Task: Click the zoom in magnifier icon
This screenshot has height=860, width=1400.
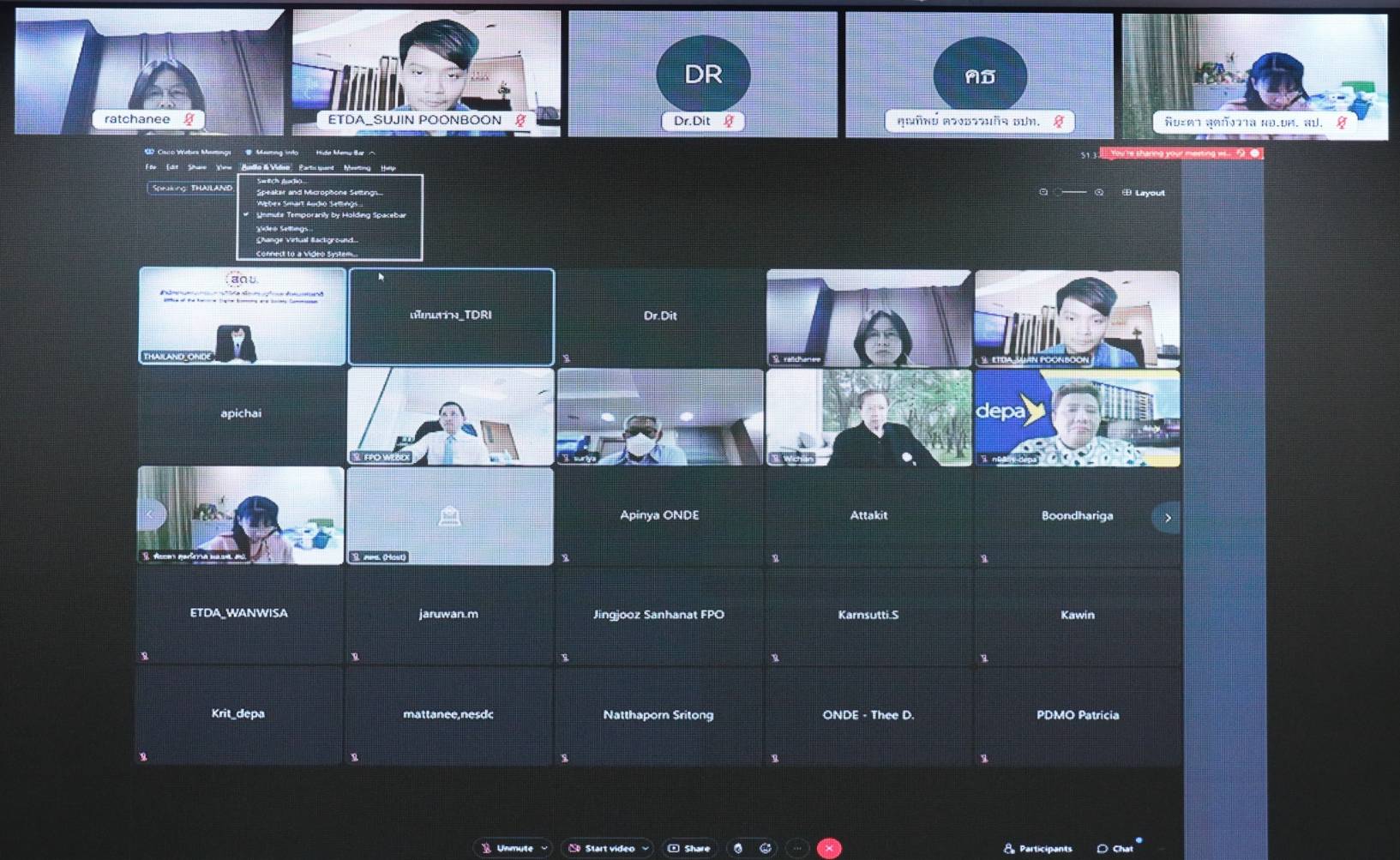Action: pos(1099,193)
